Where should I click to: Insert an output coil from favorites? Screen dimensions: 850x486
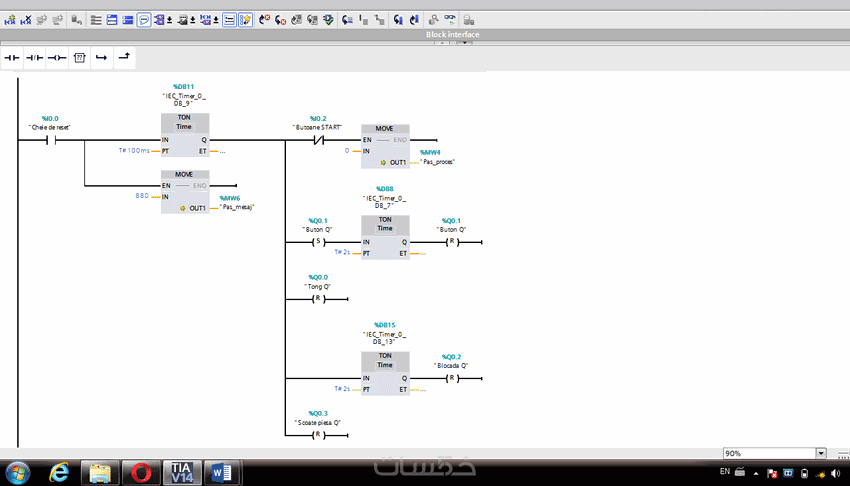pos(57,58)
